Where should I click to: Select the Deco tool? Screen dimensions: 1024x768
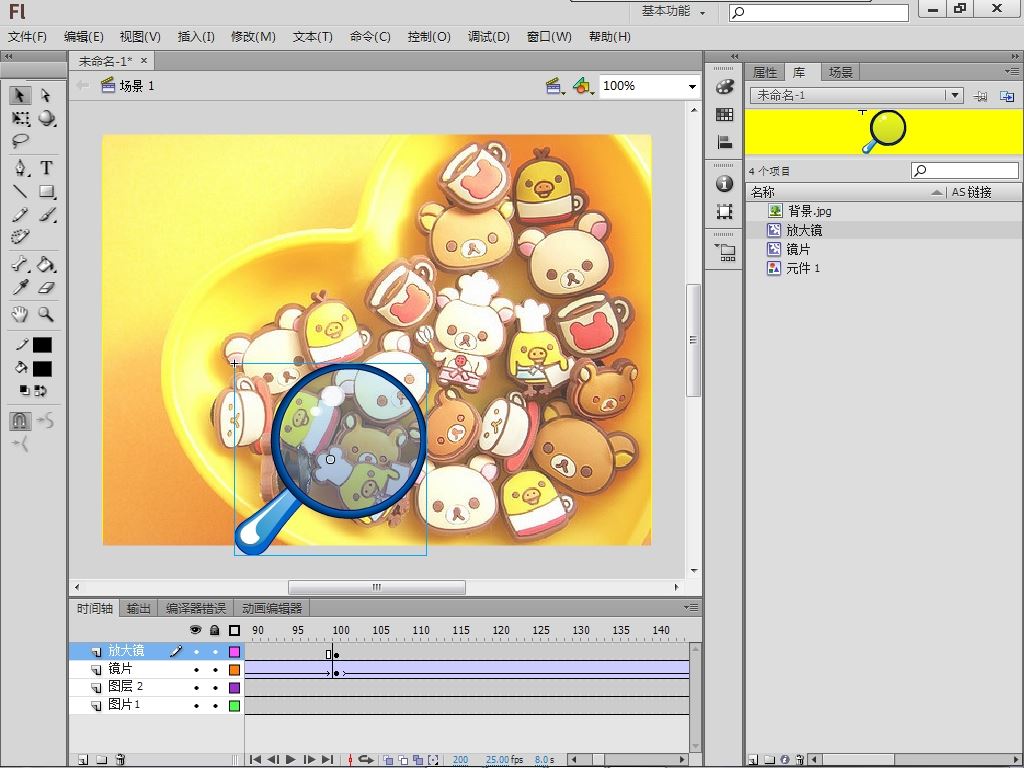tap(20, 236)
